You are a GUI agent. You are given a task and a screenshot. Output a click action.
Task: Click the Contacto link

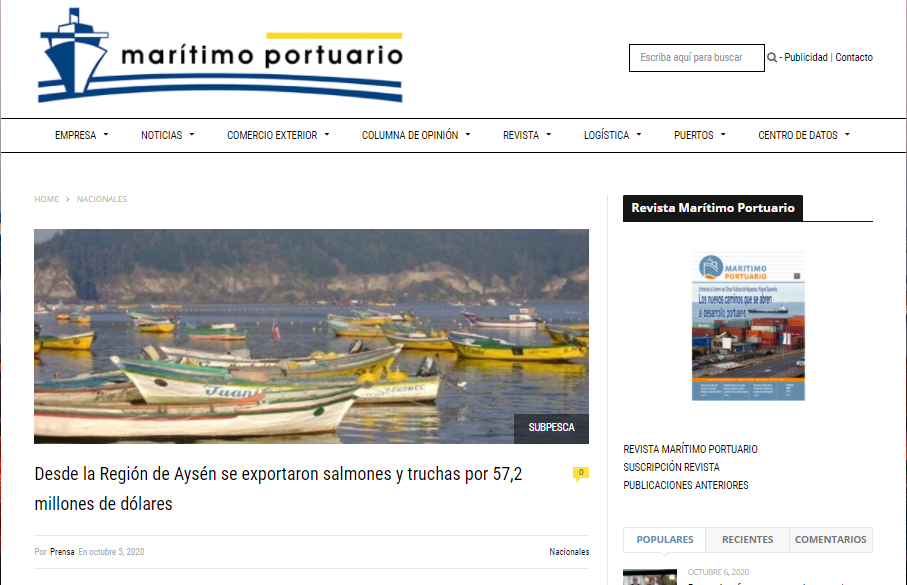[854, 57]
